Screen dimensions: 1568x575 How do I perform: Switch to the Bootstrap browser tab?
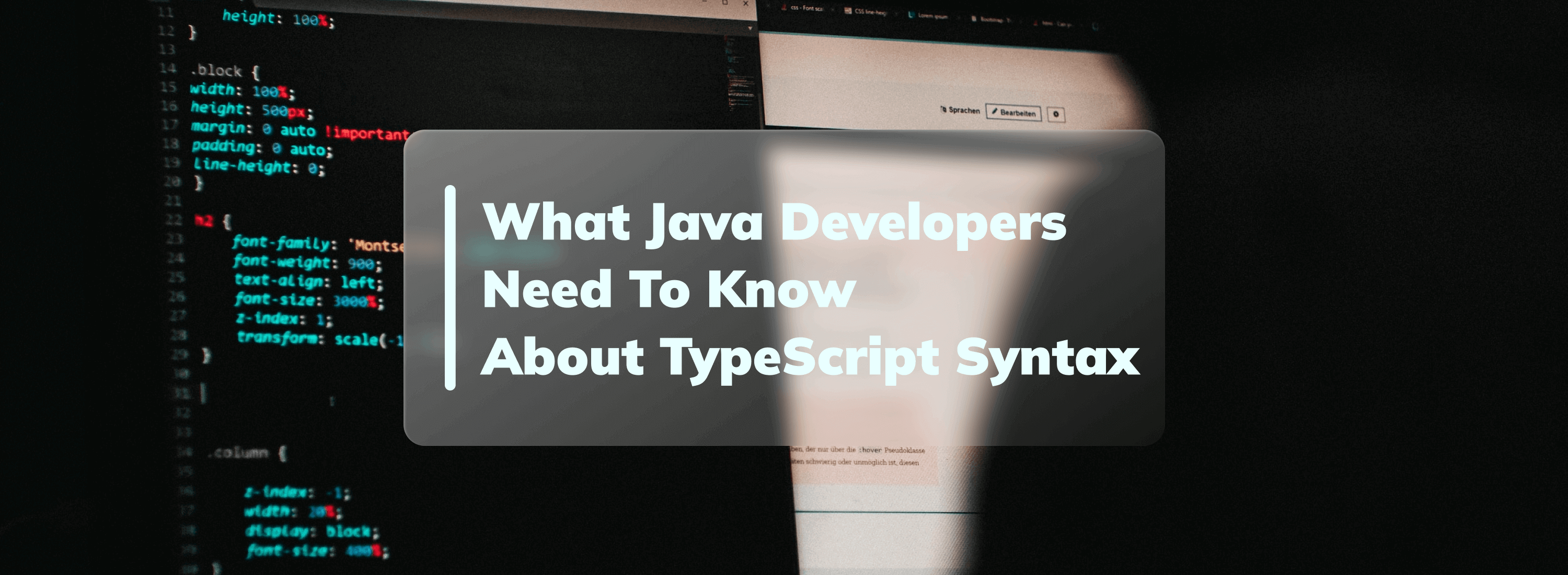(991, 19)
